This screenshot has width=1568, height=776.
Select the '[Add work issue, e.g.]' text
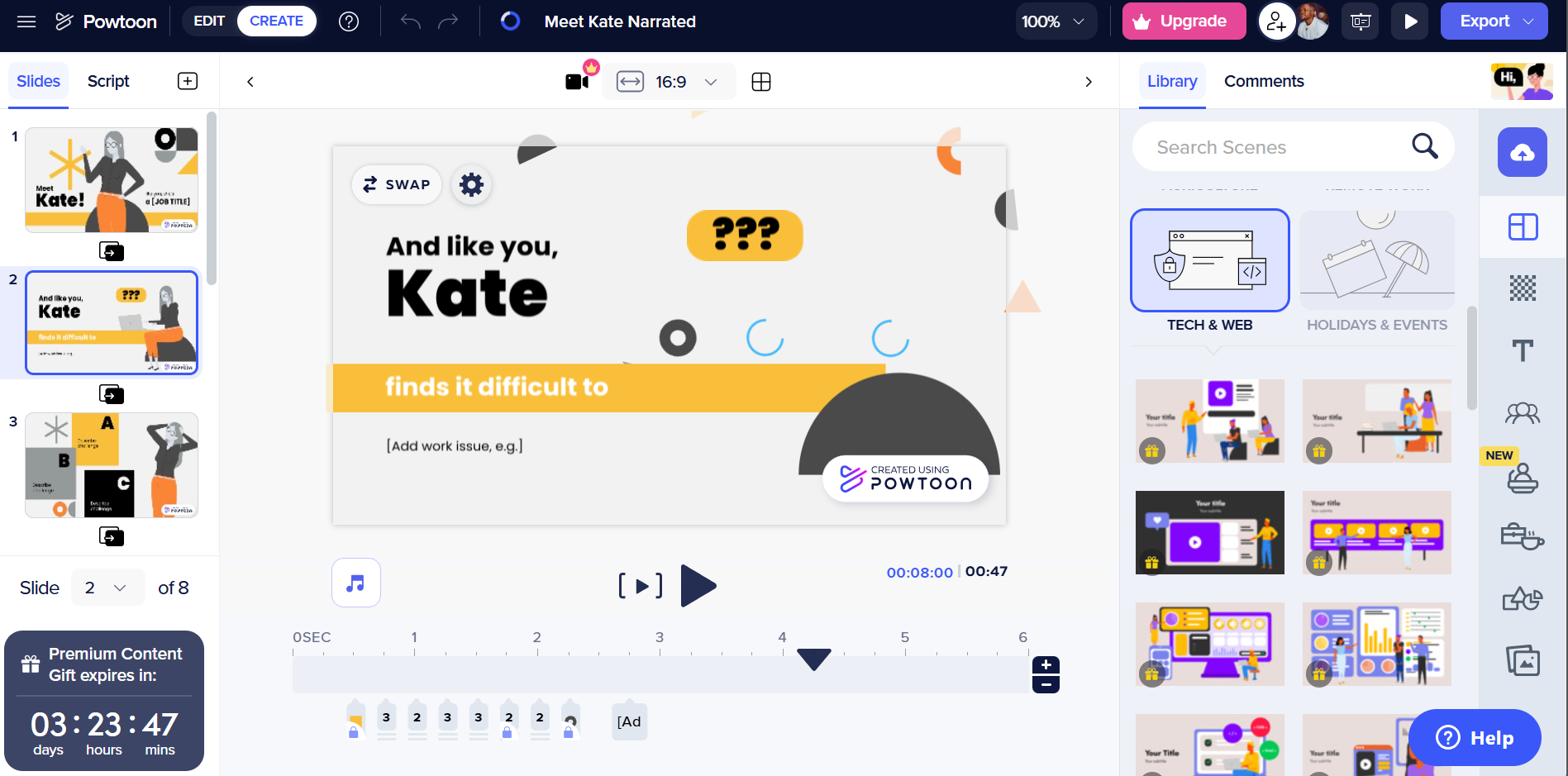tap(455, 446)
